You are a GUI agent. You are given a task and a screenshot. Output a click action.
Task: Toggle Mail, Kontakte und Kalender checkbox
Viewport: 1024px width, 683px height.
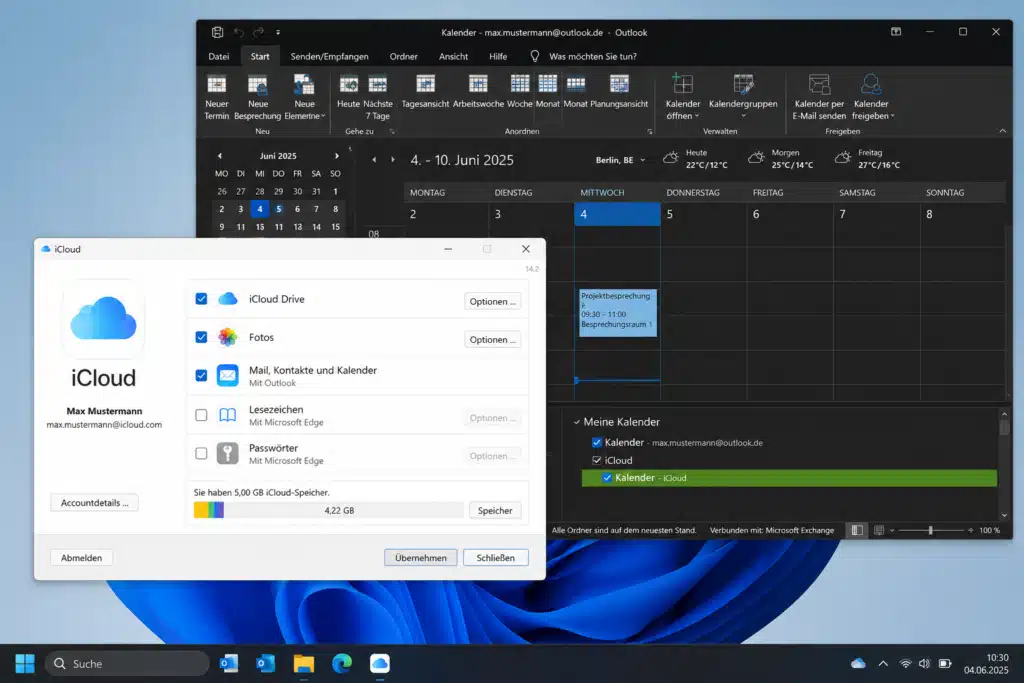pos(201,375)
